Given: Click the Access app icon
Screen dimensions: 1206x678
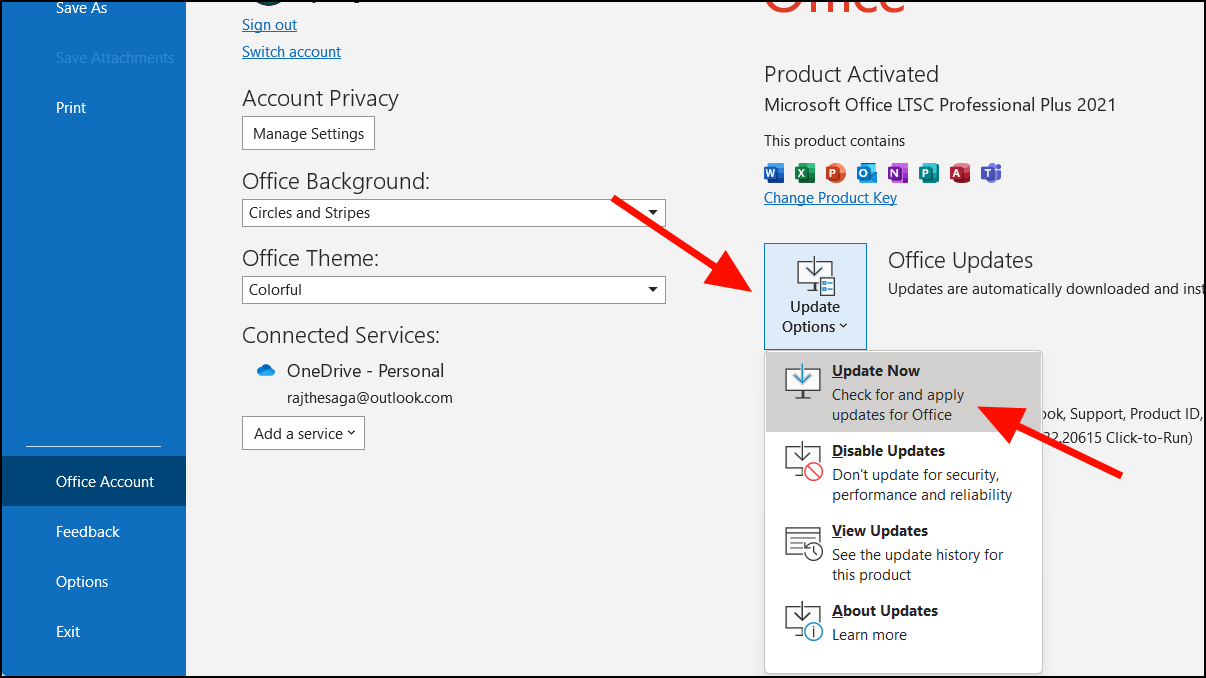Looking at the screenshot, I should [960, 173].
